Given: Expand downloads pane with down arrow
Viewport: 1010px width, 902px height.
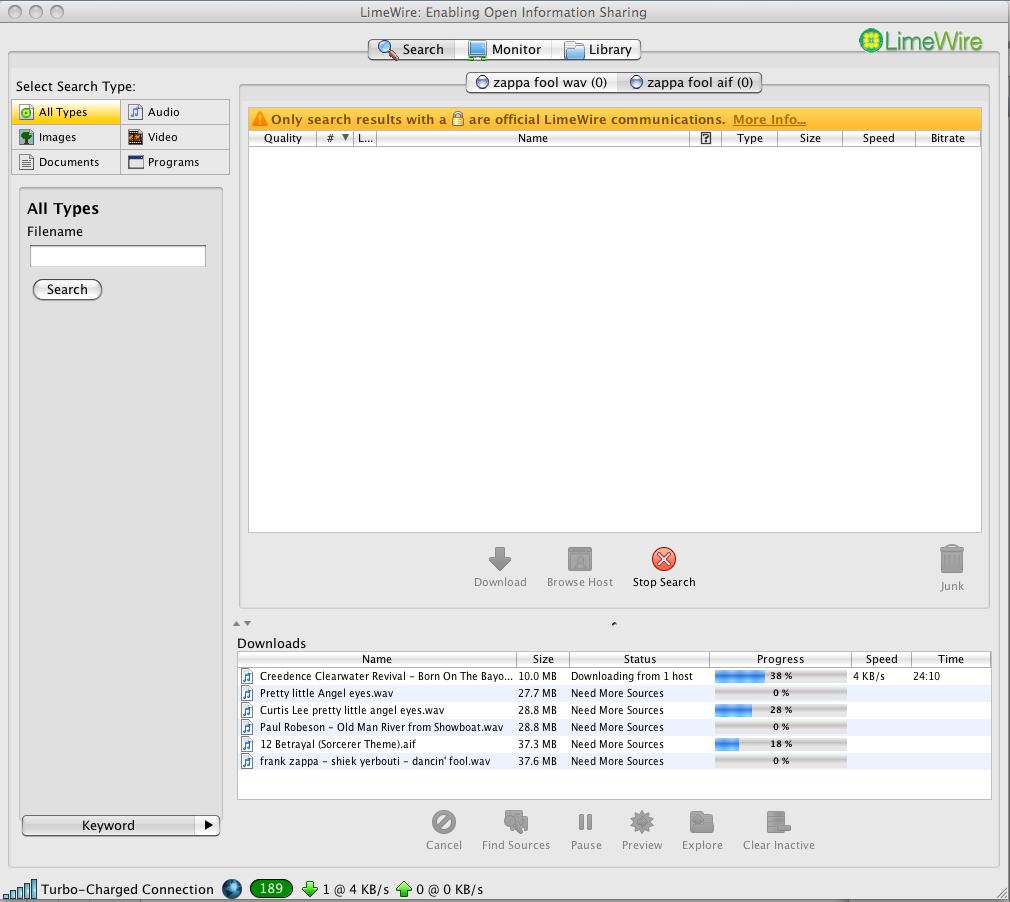Looking at the screenshot, I should [x=247, y=624].
